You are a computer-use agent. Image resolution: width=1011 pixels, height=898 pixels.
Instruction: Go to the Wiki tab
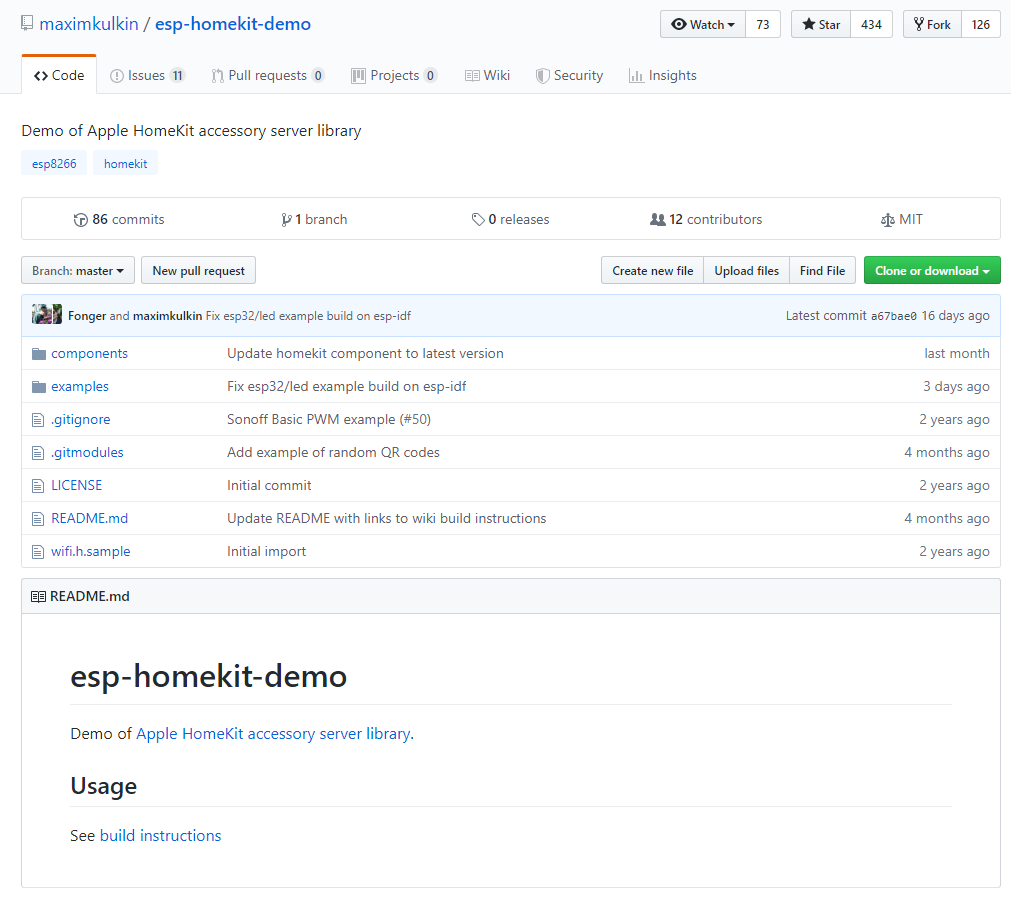pos(487,75)
